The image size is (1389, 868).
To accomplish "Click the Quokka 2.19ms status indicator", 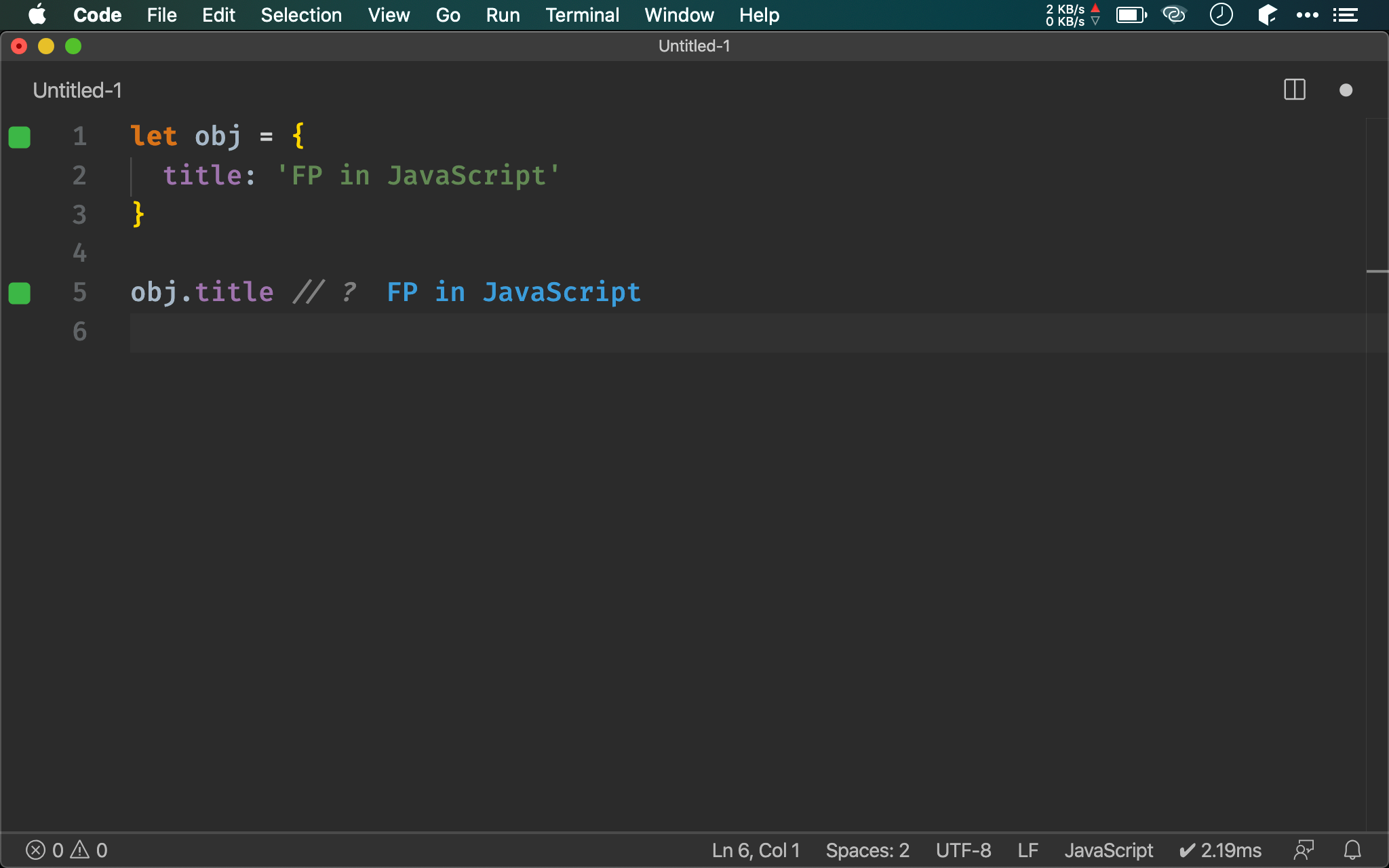I will click(1220, 850).
